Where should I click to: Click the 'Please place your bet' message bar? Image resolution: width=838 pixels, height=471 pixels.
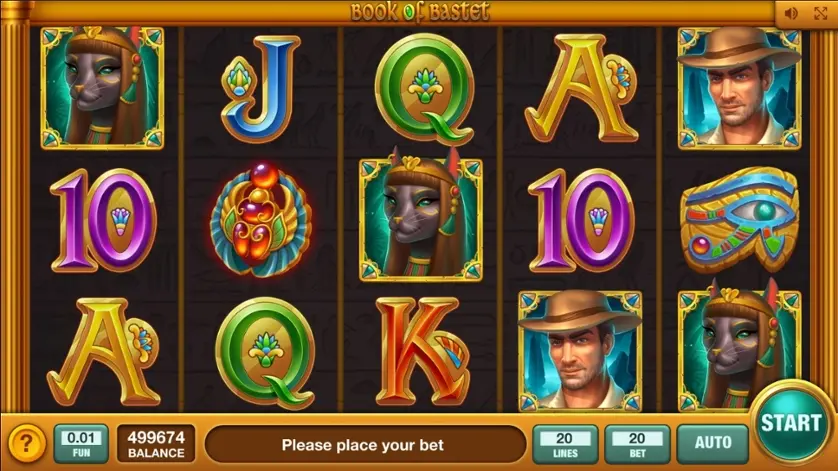click(365, 444)
